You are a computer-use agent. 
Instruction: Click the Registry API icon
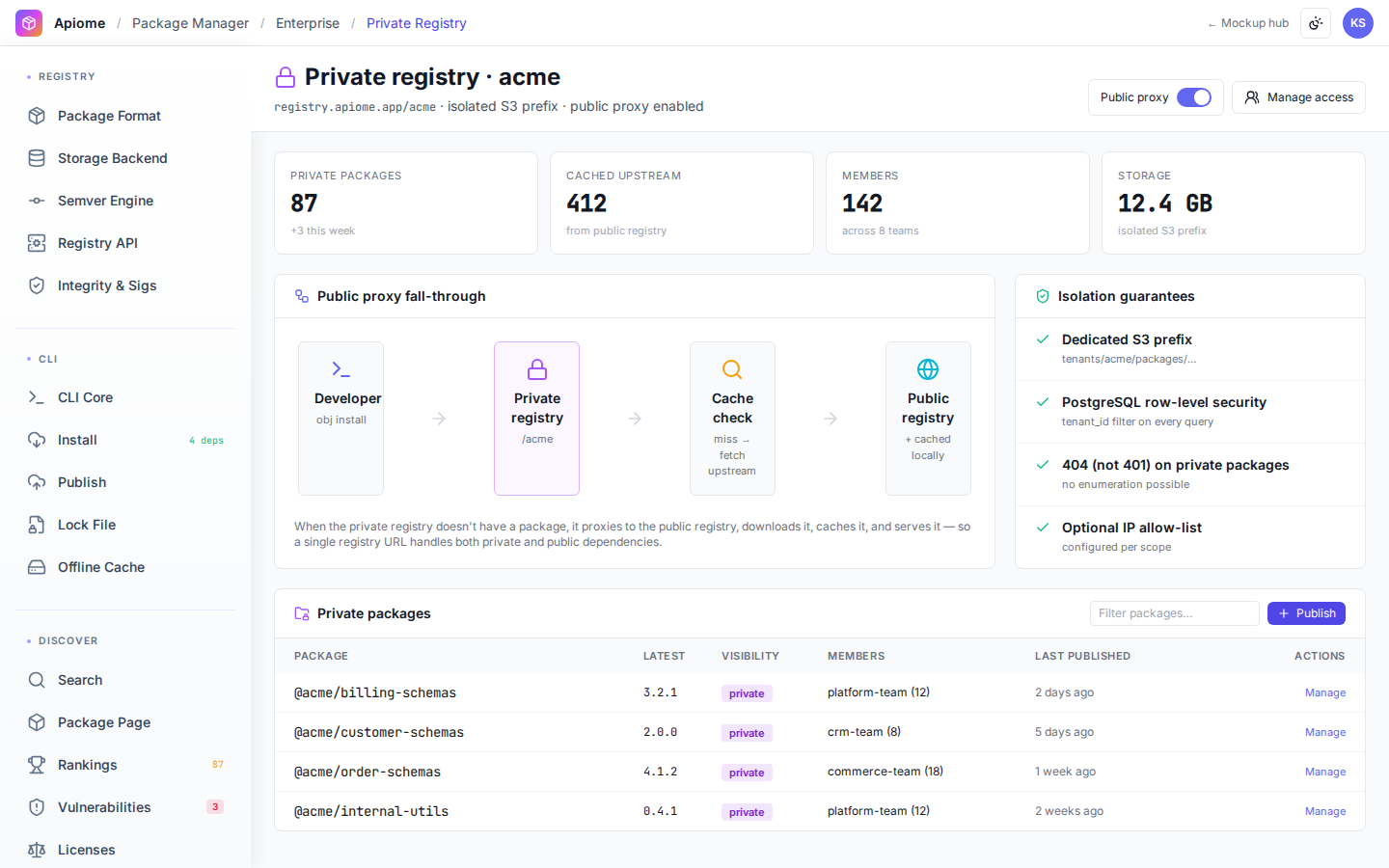[37, 243]
